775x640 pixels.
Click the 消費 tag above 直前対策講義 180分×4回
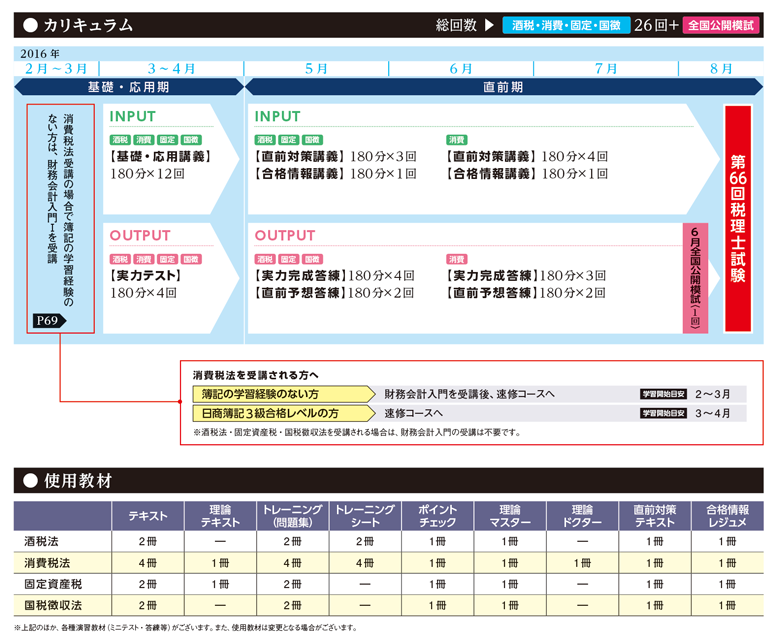(x=456, y=140)
